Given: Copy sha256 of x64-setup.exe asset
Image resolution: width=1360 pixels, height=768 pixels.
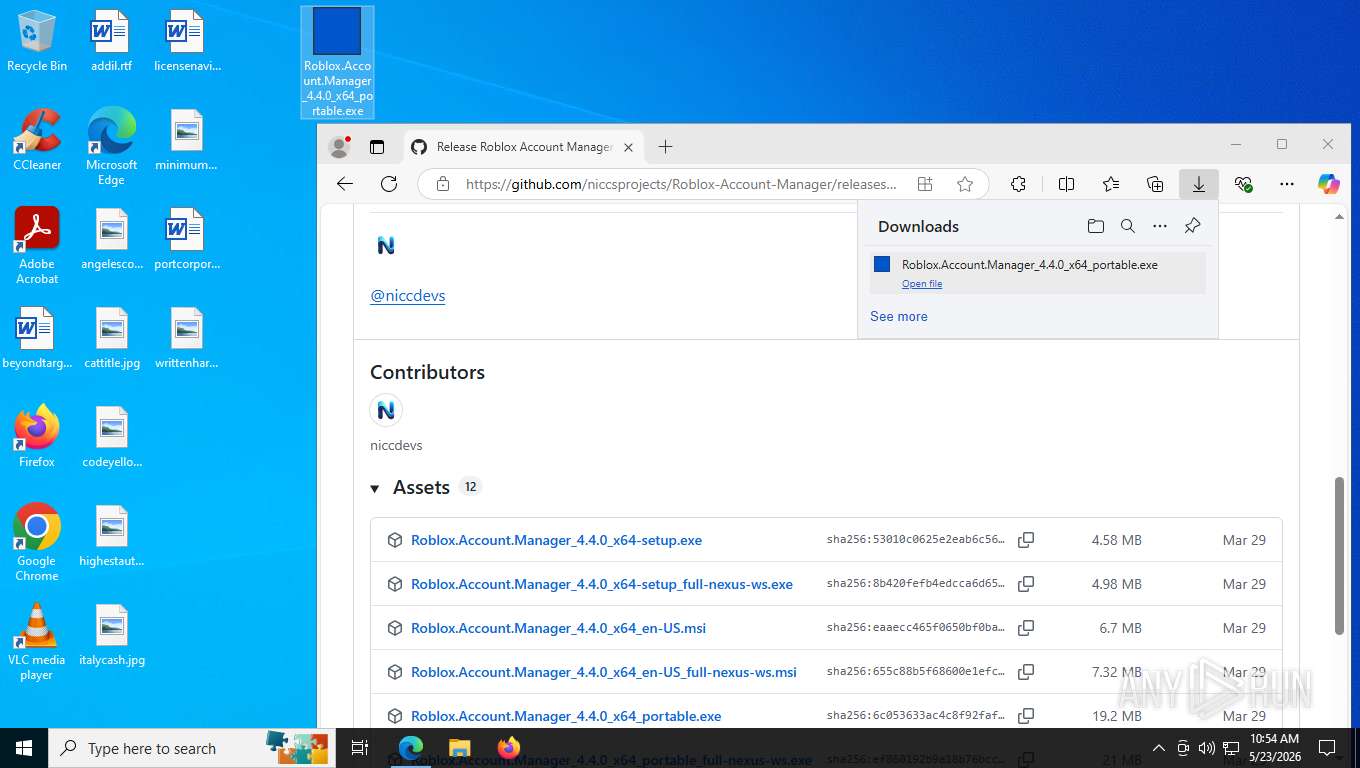Looking at the screenshot, I should pos(1026,540).
